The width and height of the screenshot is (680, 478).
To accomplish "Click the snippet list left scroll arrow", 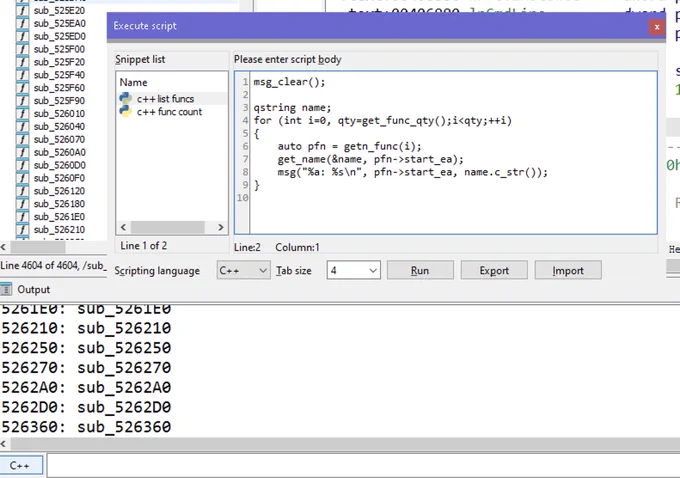I will 124,227.
